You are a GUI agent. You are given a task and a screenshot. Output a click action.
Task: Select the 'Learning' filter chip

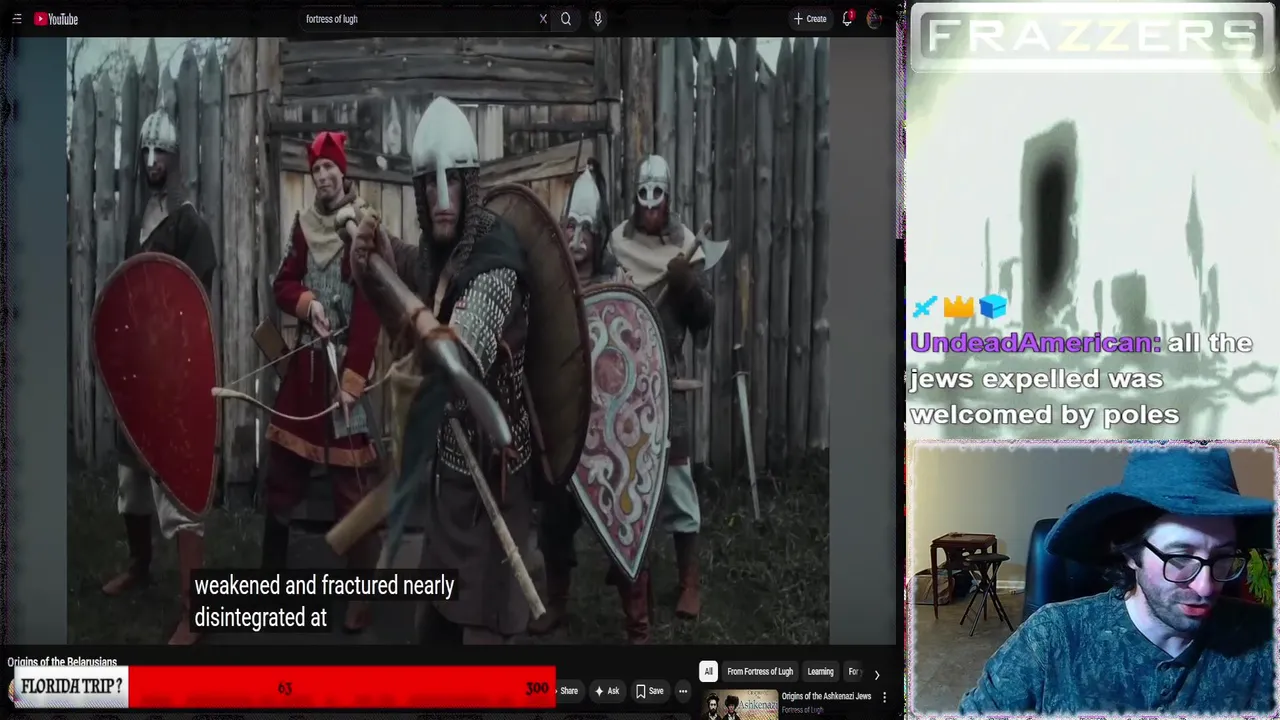pyautogui.click(x=820, y=672)
